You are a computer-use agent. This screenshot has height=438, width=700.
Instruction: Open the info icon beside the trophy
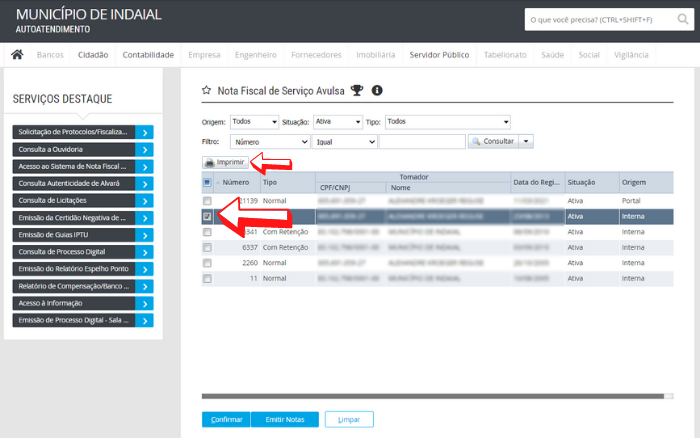(x=377, y=91)
